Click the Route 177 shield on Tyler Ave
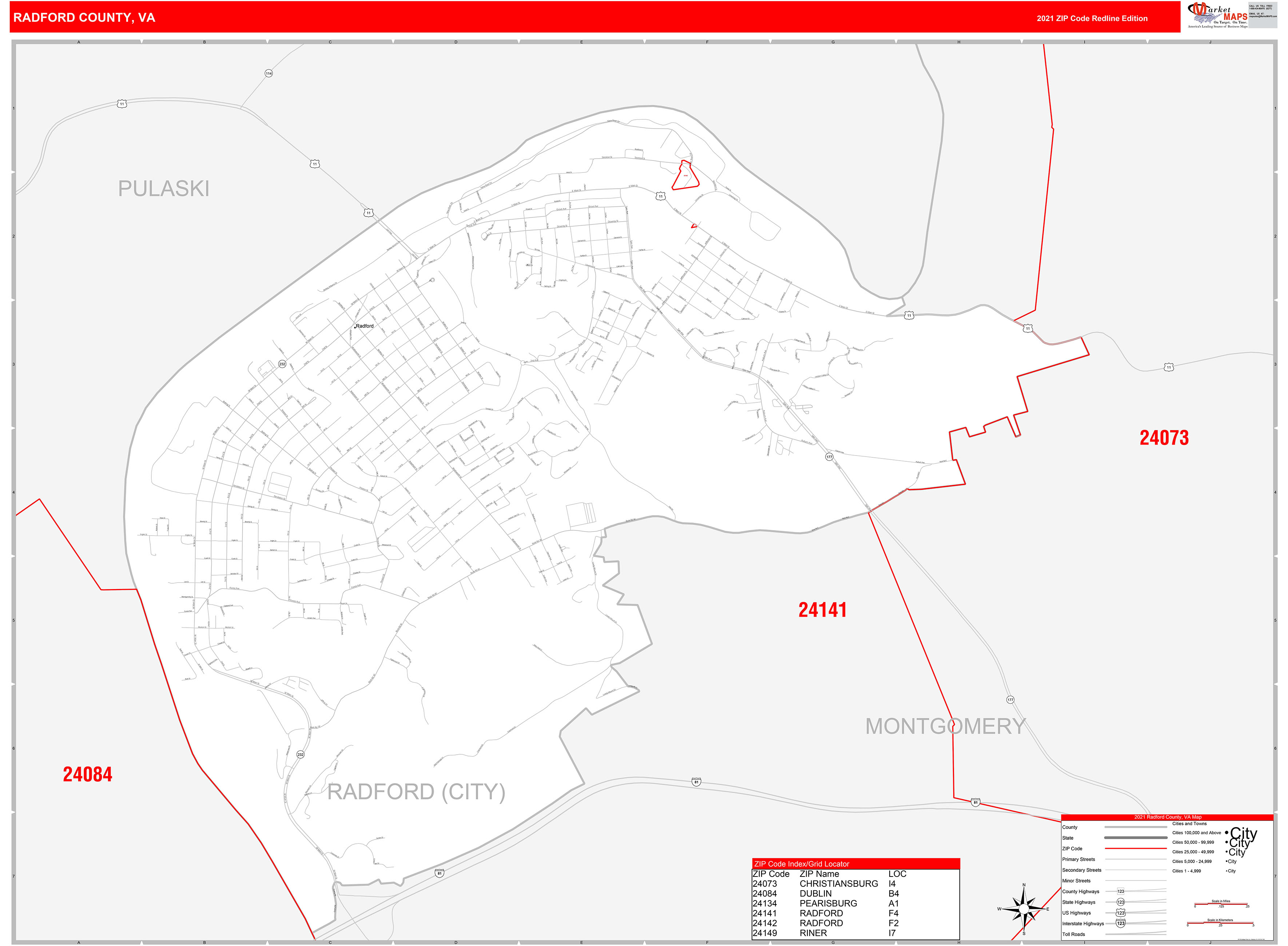The width and height of the screenshot is (1288, 946). pos(829,457)
